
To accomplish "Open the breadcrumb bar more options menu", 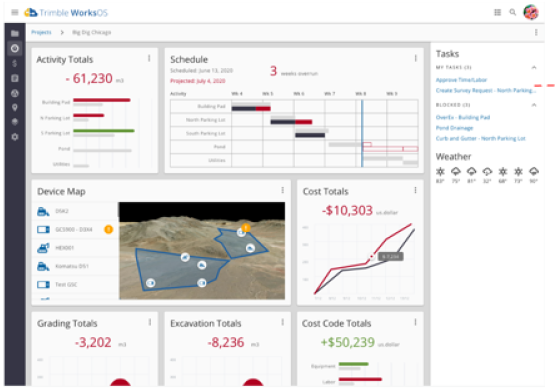I will click(536, 32).
